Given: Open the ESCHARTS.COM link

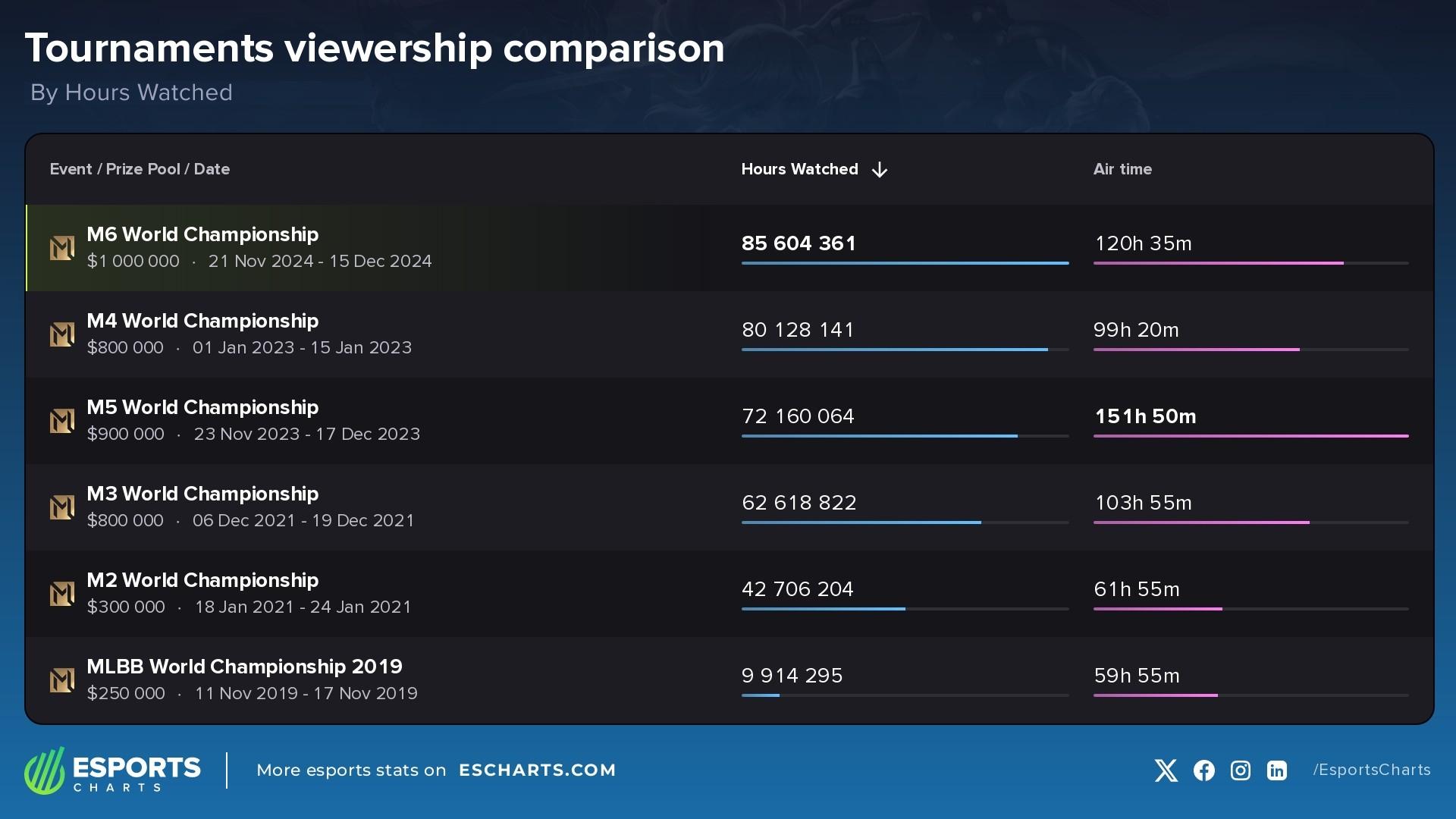Looking at the screenshot, I should [537, 770].
